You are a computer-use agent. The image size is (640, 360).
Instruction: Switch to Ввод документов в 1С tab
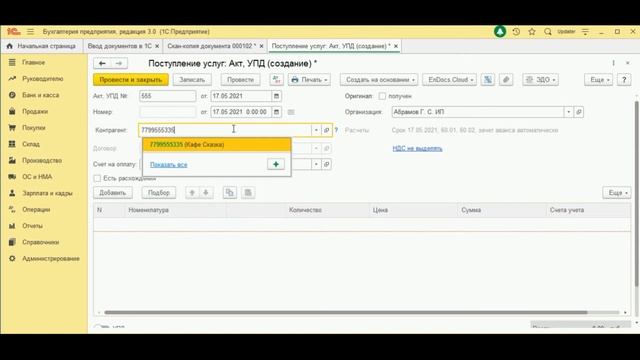tap(119, 46)
